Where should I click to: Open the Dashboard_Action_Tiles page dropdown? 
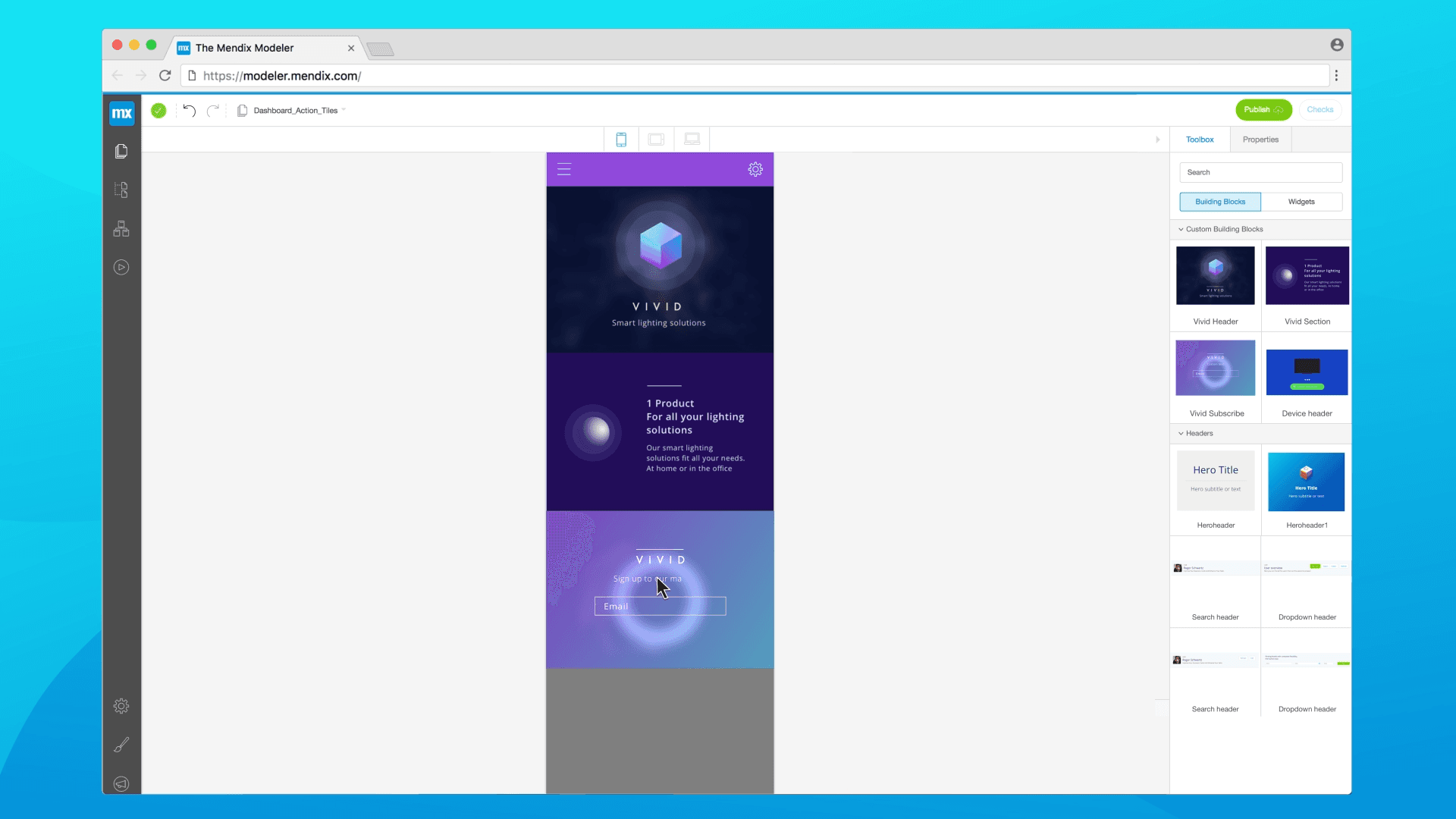pos(296,111)
